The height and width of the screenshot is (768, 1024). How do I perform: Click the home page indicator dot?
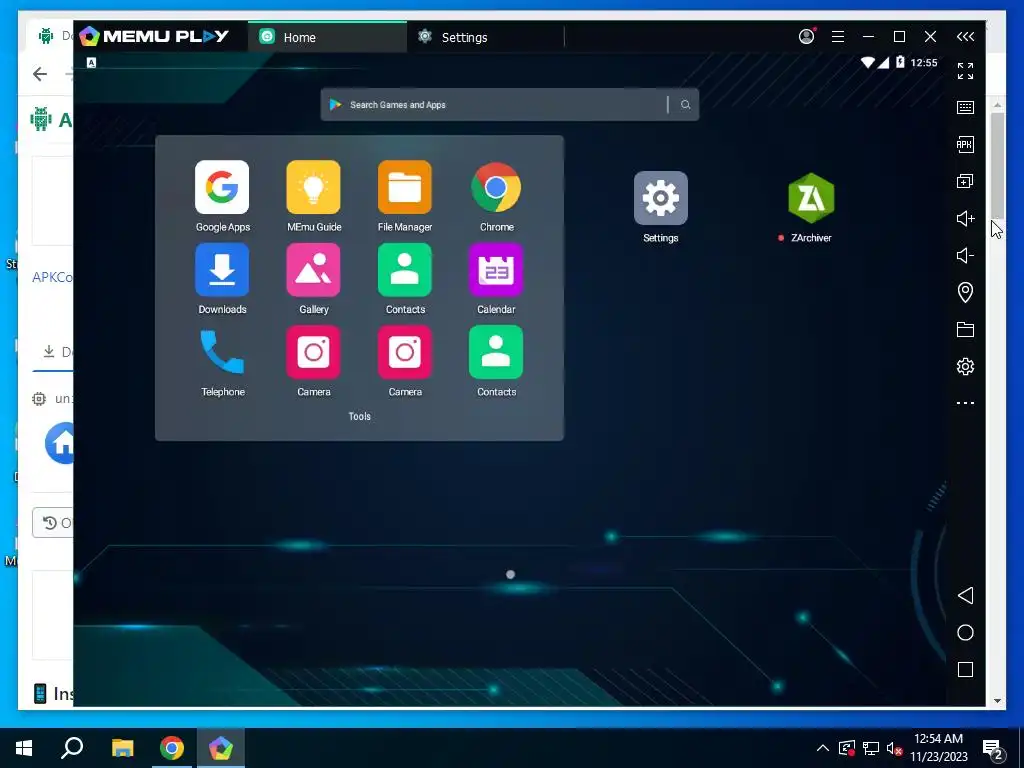[511, 575]
